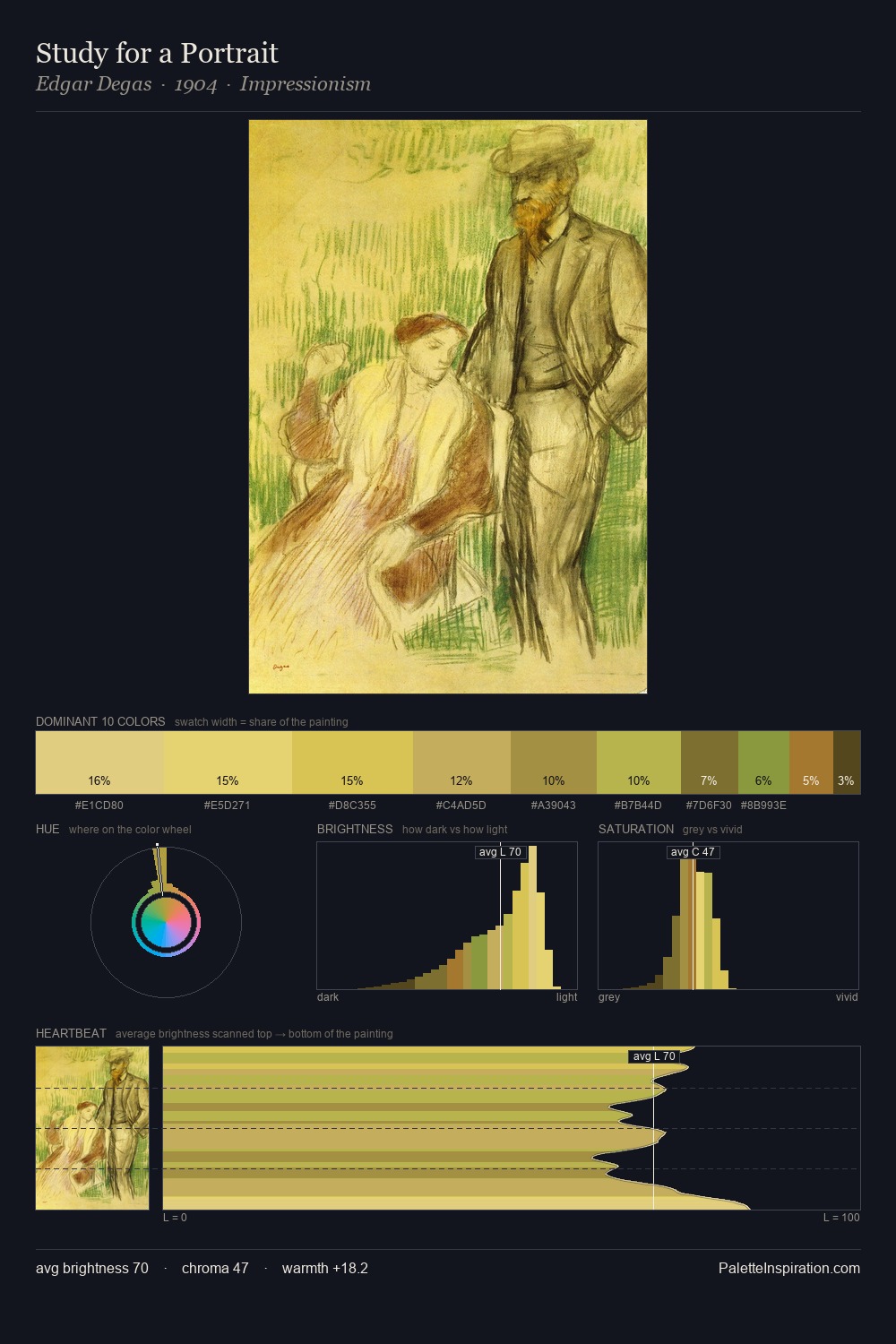Click the 'Study for a Portrait' title
896x1344 pixels.
pos(157,53)
